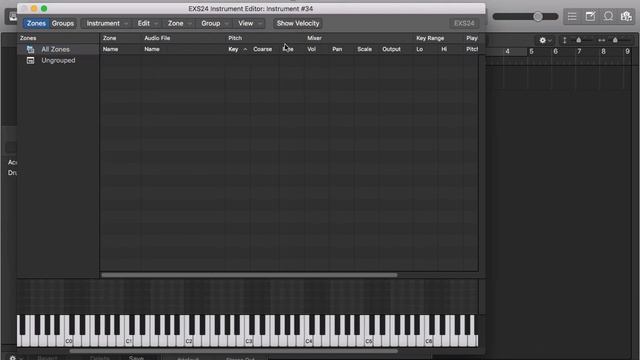The height and width of the screenshot is (360, 640).
Task: Click the Hi key range column header
Action: (x=444, y=49)
